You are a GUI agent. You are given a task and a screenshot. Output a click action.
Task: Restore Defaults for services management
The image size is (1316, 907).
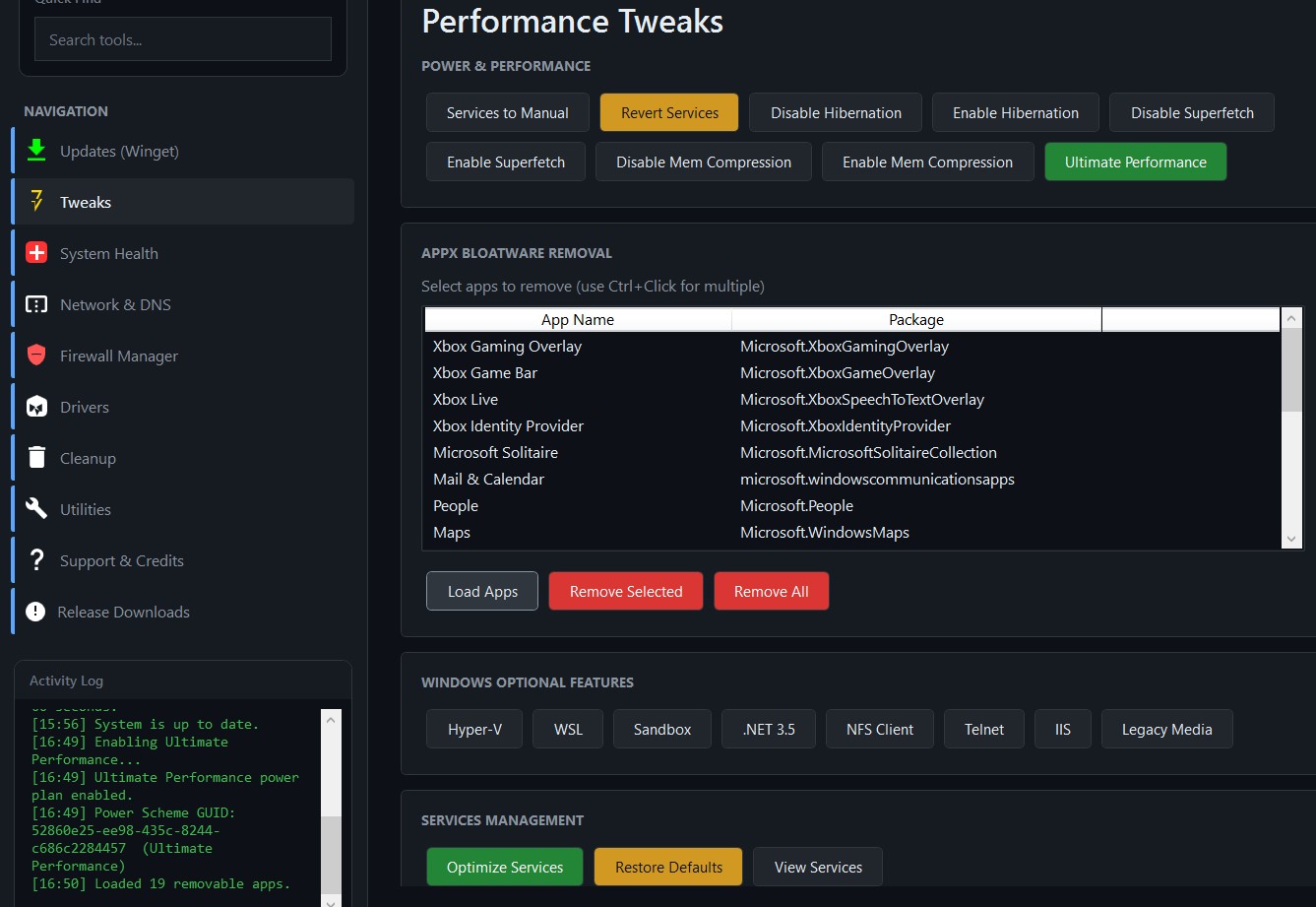[667, 867]
